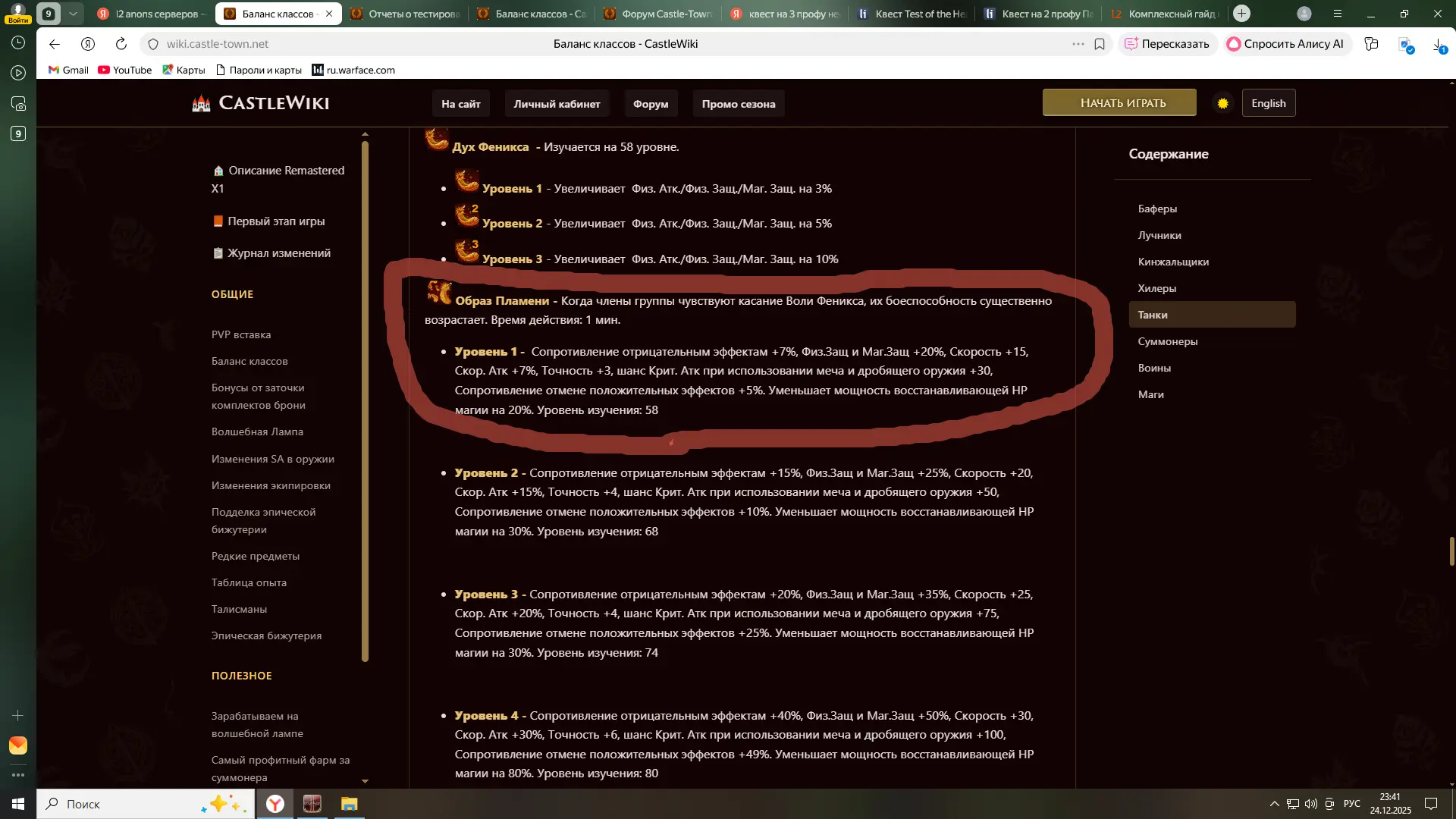Click the browser back arrow
The height and width of the screenshot is (819, 1456).
coord(55,44)
